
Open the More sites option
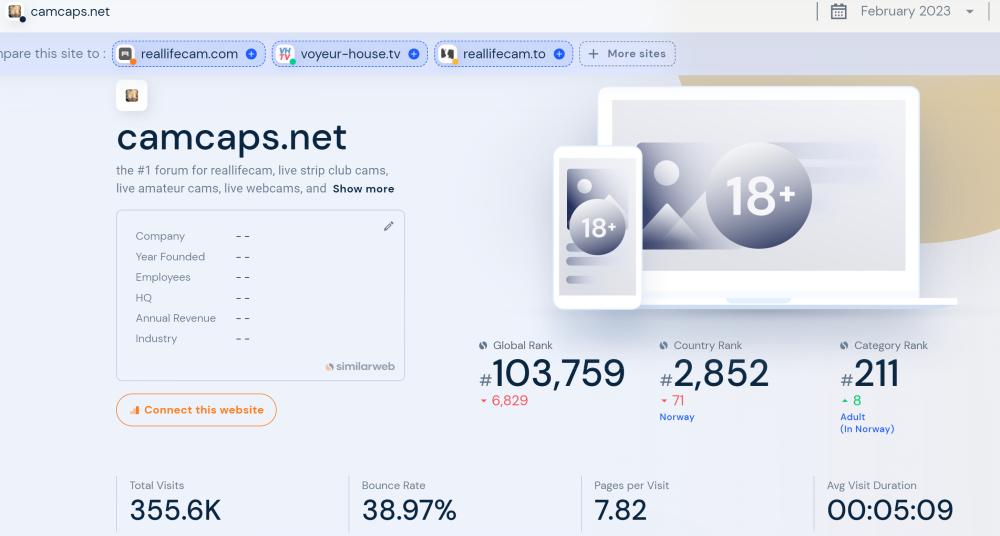(627, 54)
